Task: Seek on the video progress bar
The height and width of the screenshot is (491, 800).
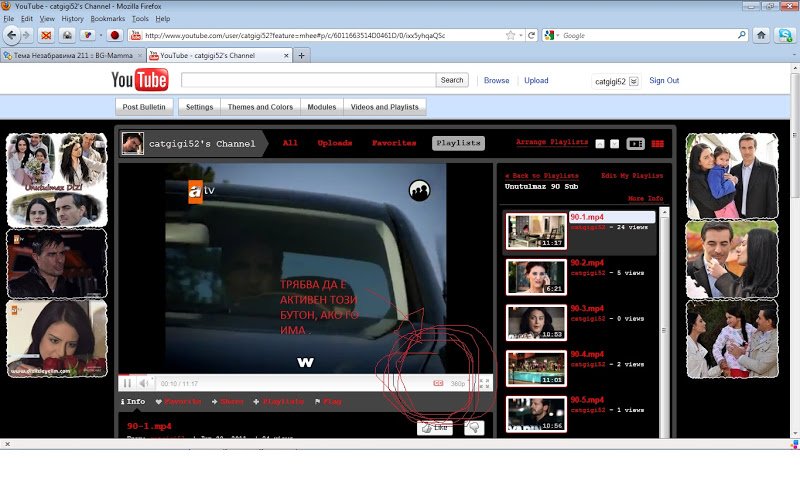Action: pos(300,375)
